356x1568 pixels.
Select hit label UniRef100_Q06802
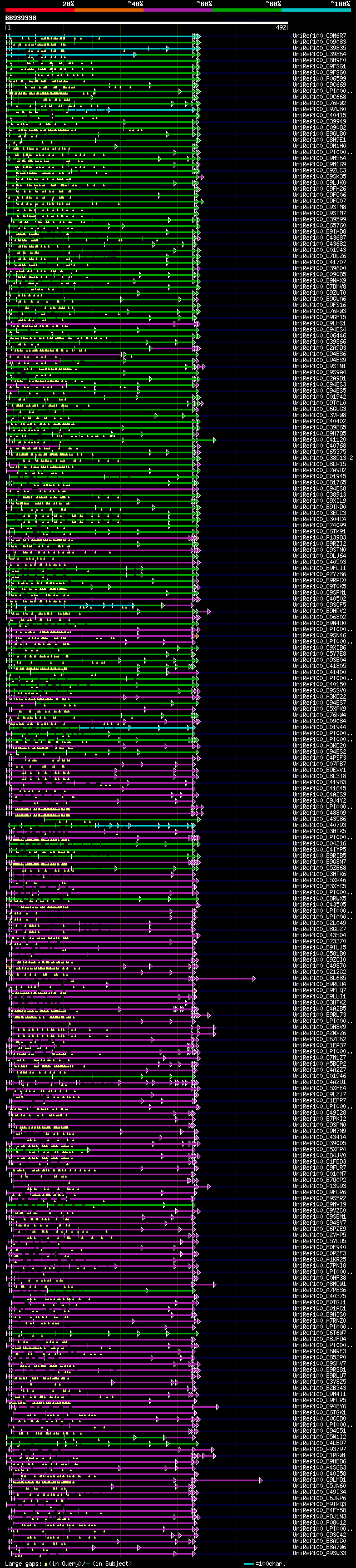coord(319,617)
